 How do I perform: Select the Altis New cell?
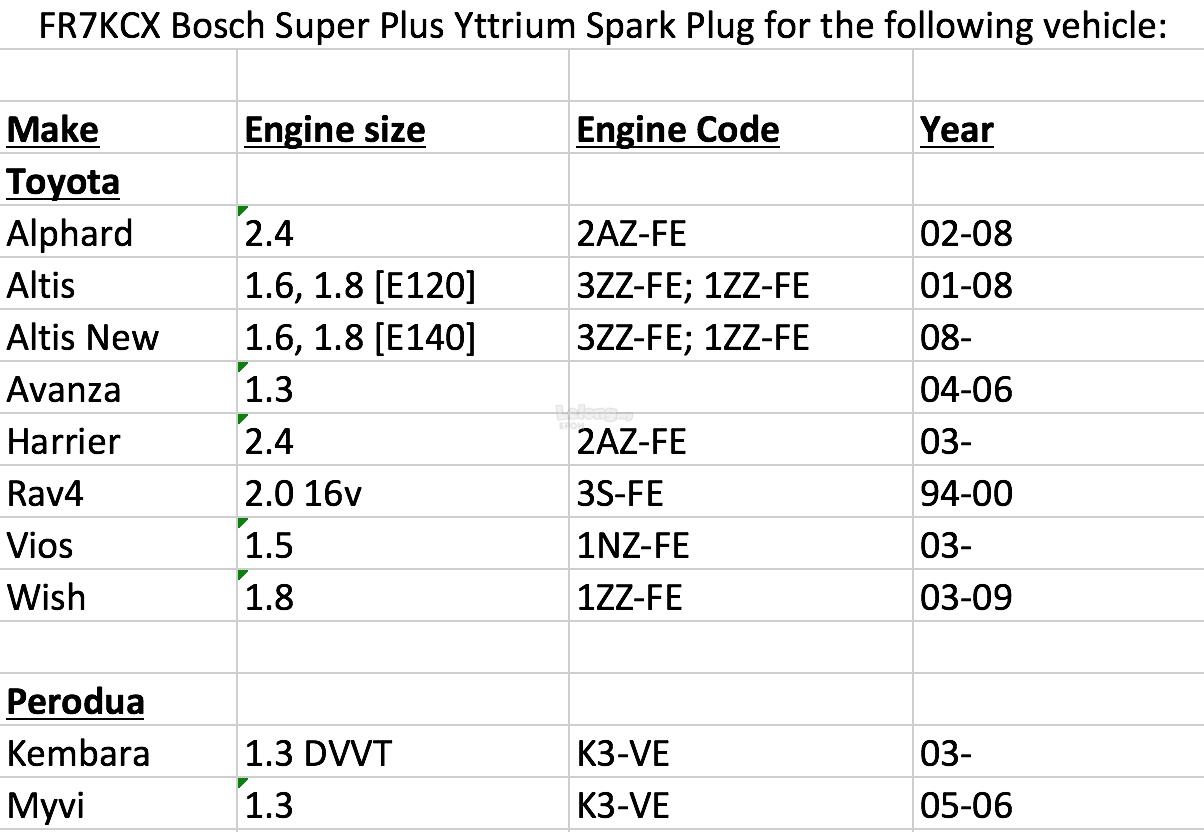82,338
